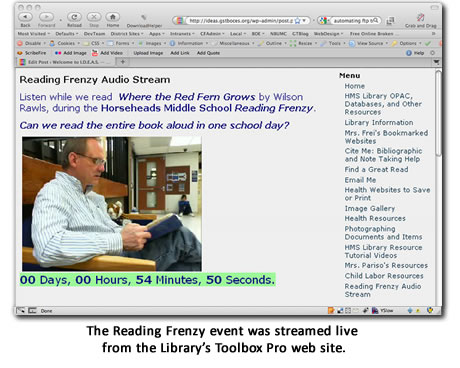Click the shield icon at the status bar end
Viewport: 460px width, 368px height.
(430, 311)
